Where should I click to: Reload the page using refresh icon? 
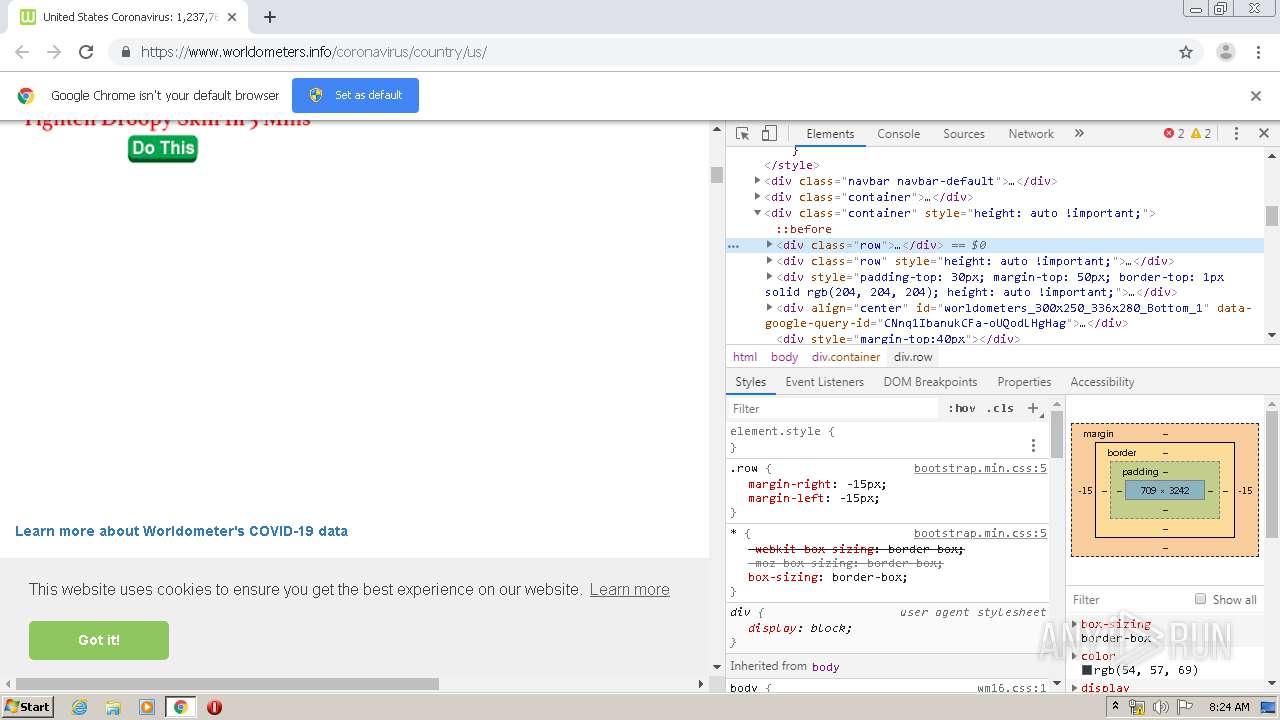point(86,52)
